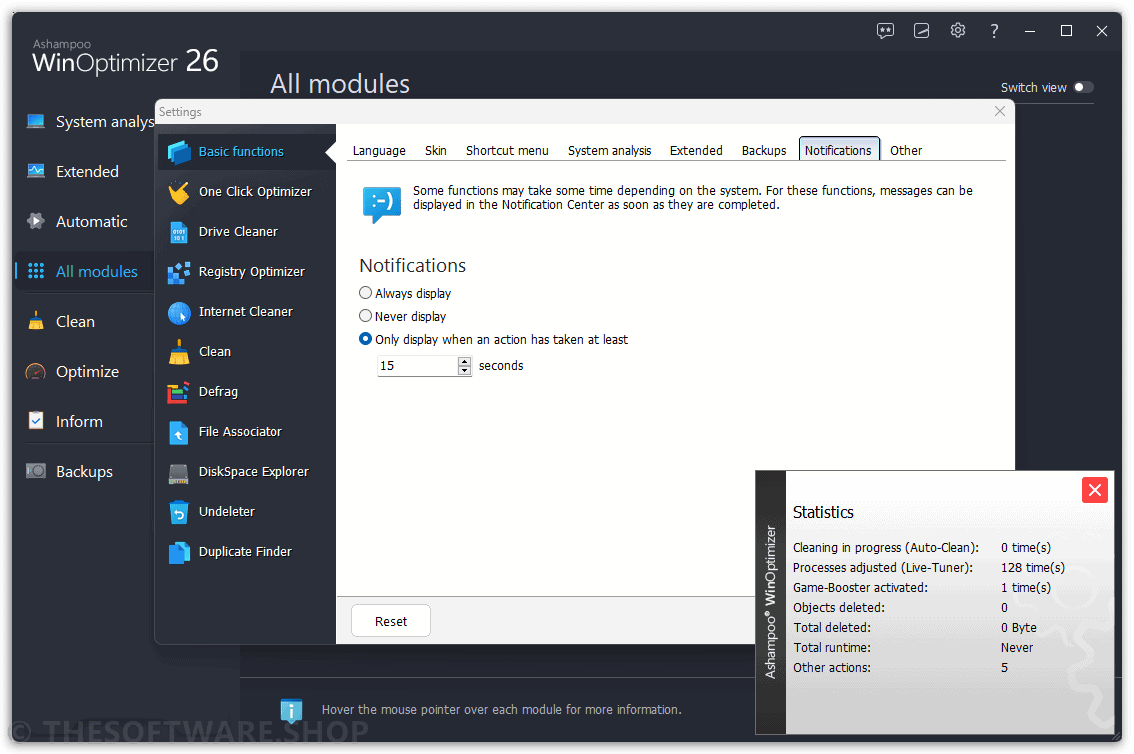The image size is (1134, 754).
Task: Select Only display when action has taken option
Action: pos(365,339)
